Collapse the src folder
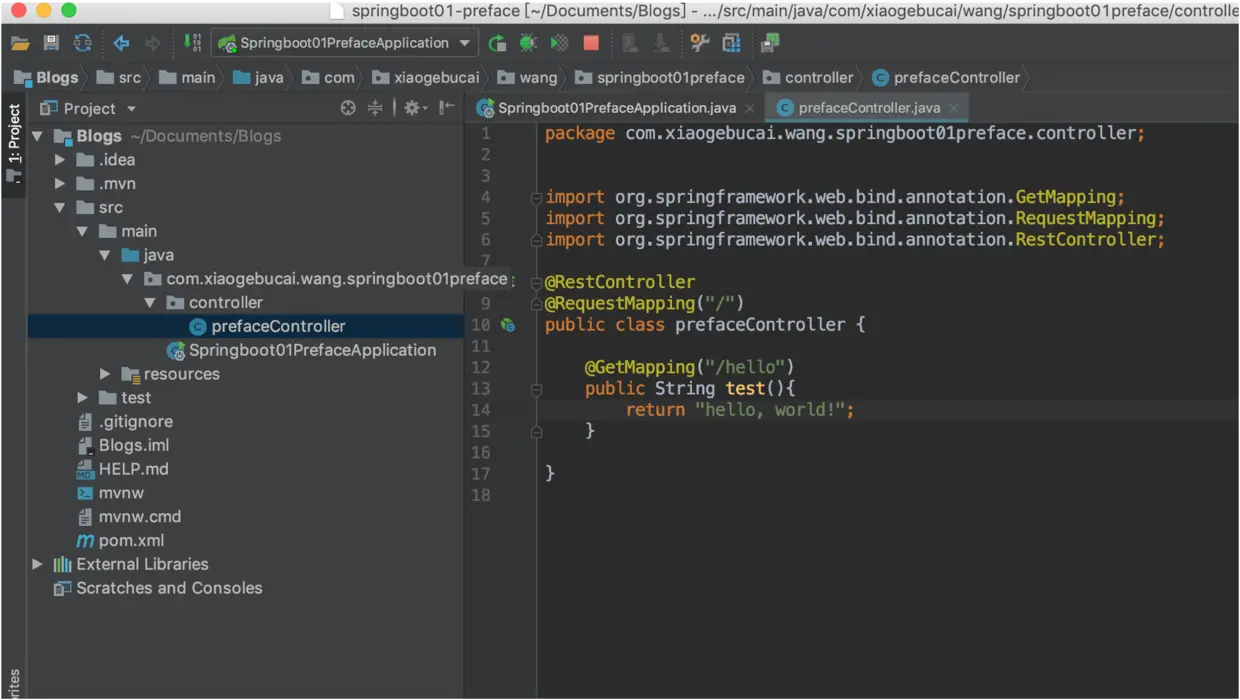This screenshot has width=1240, height=700. 60,208
